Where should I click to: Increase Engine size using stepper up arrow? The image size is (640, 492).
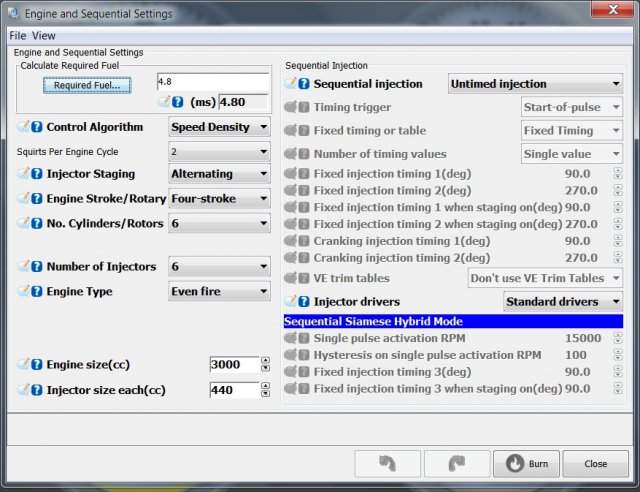point(265,361)
